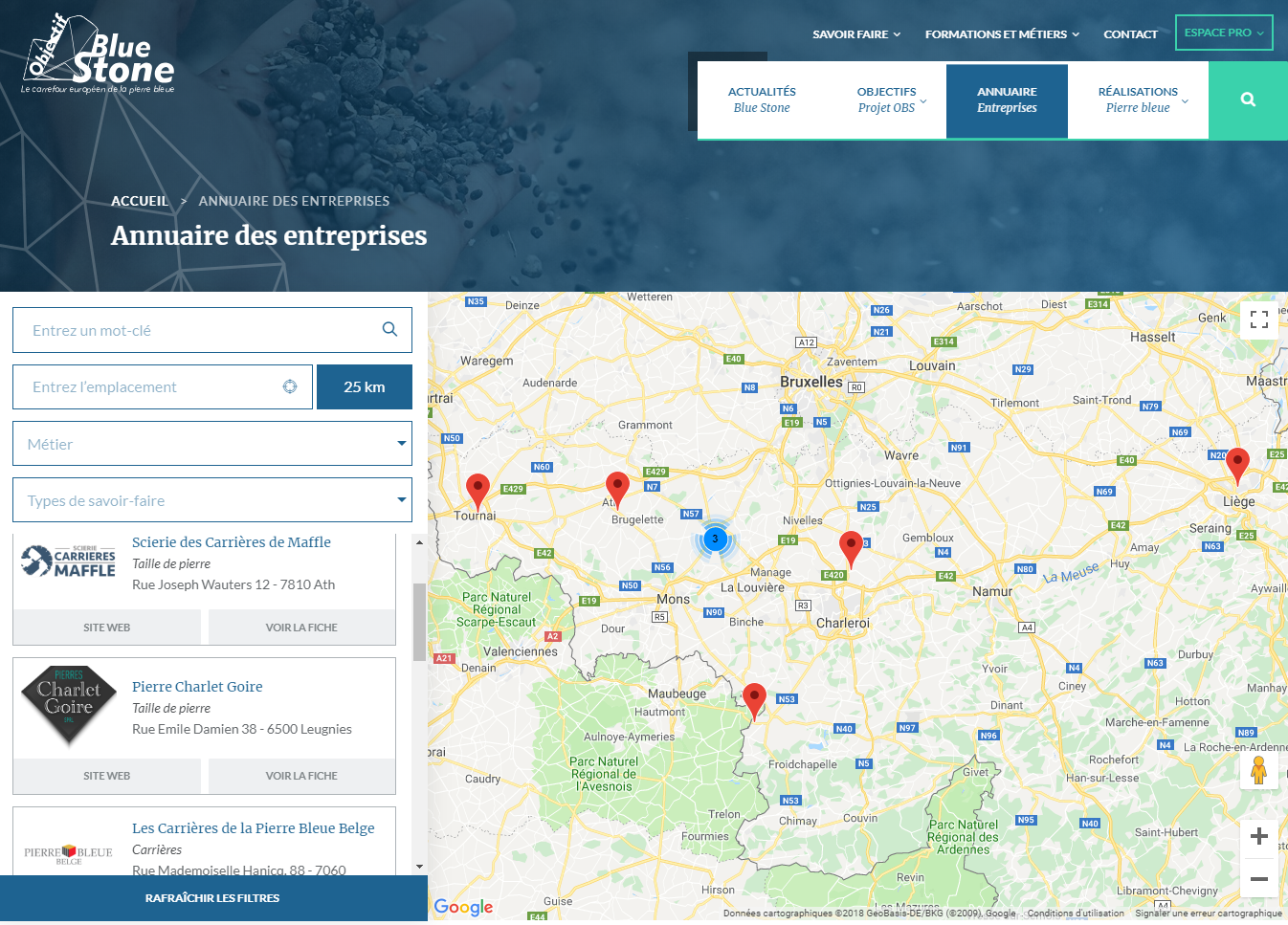
Task: Open Site Web for Scierie des Carrières de Maffle
Action: click(106, 628)
